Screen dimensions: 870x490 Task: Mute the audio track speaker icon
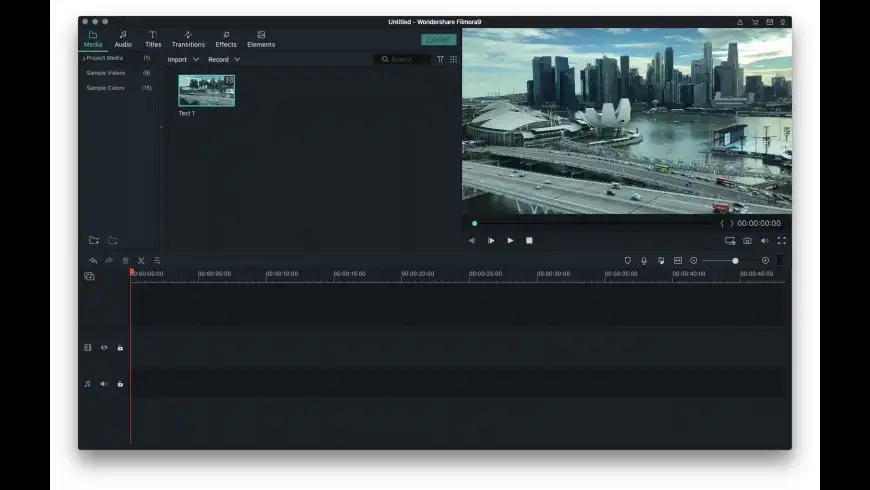pyautogui.click(x=104, y=384)
